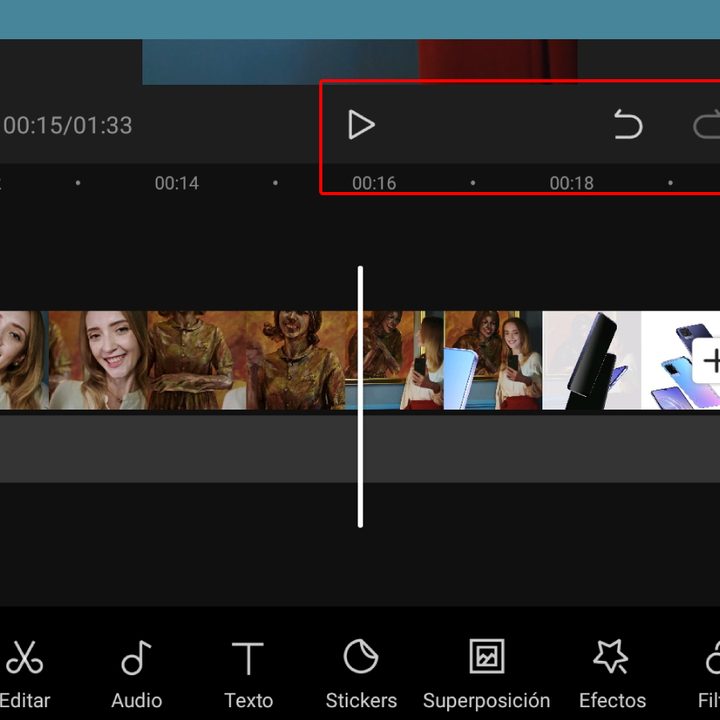Click the white playhead line
Viewport: 720px width, 720px height.
click(360, 397)
